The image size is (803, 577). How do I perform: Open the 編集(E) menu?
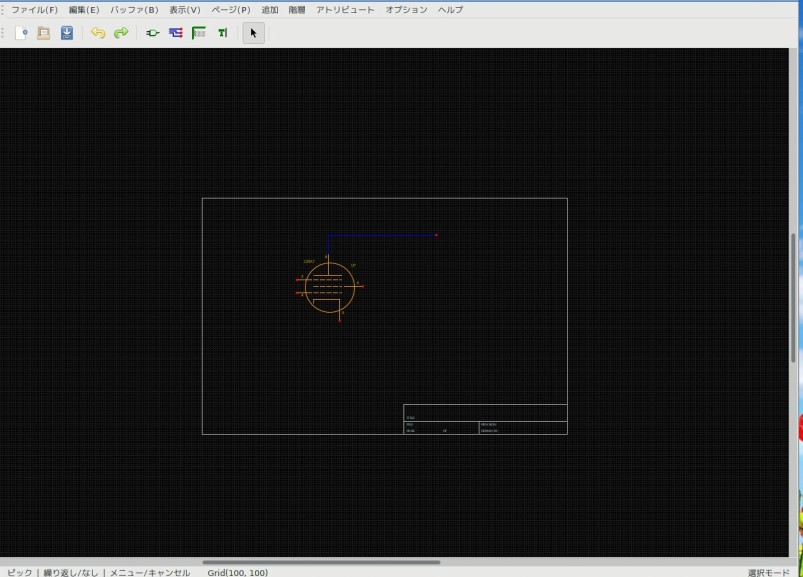tap(84, 9)
